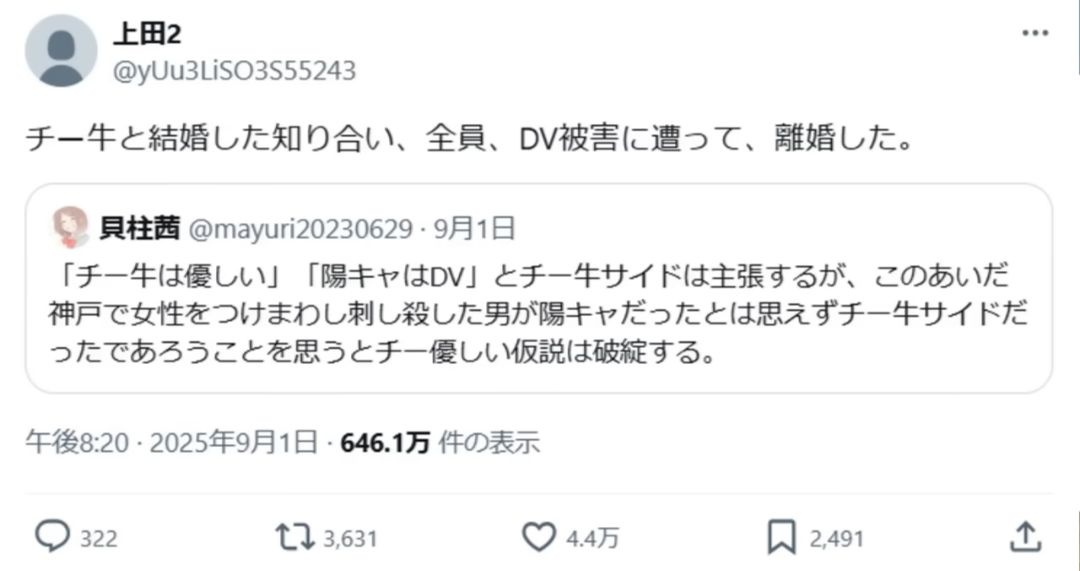Bookmark the post with bookmark icon
This screenshot has height=571, width=1080.
(782, 537)
